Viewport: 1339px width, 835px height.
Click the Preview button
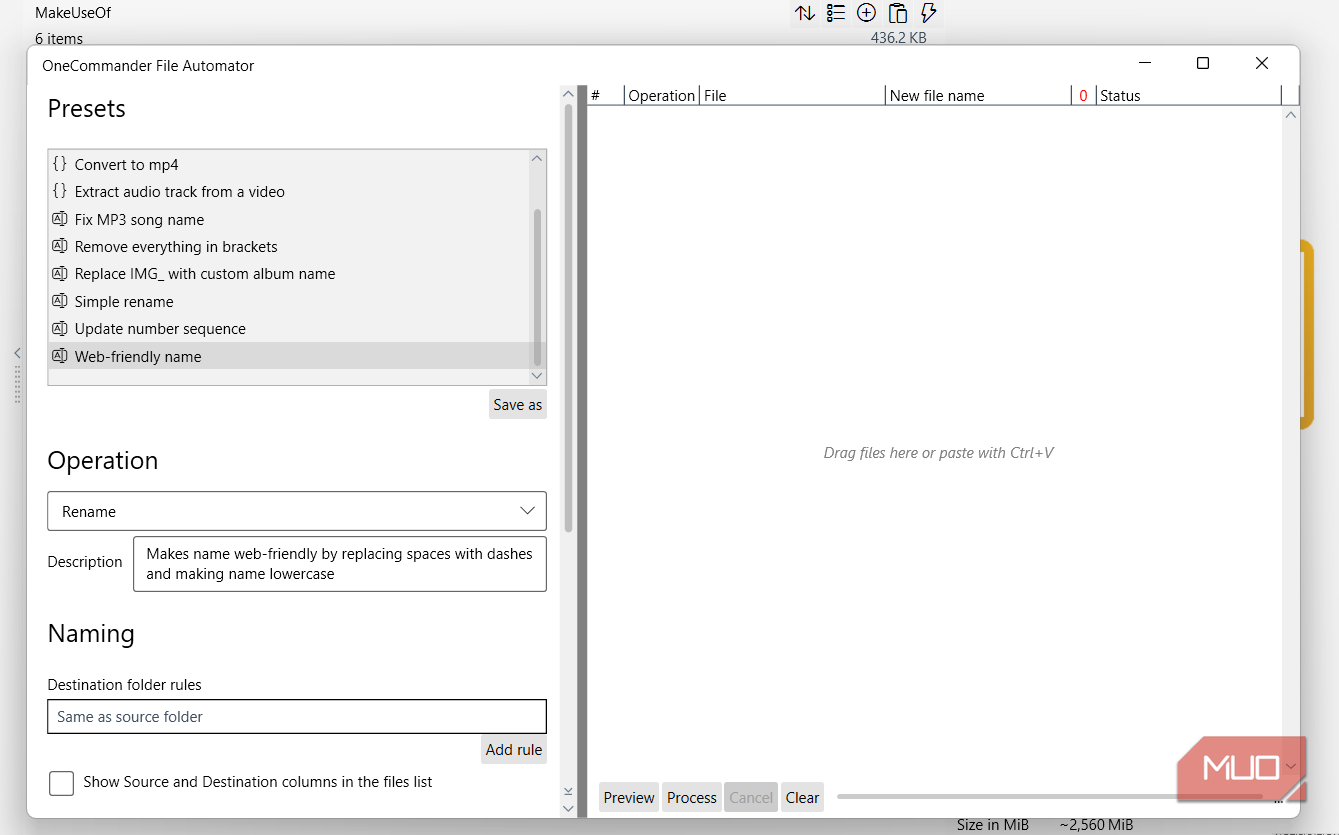coord(629,797)
